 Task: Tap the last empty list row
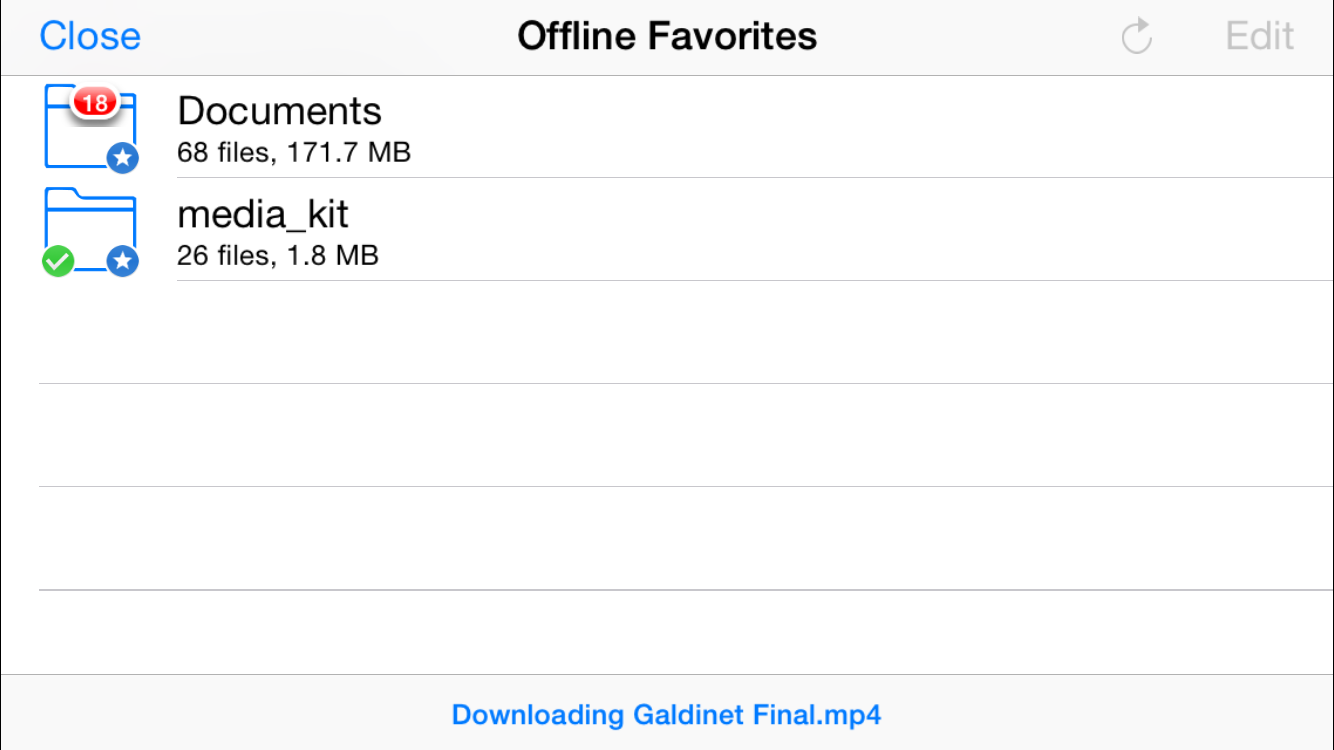686,632
